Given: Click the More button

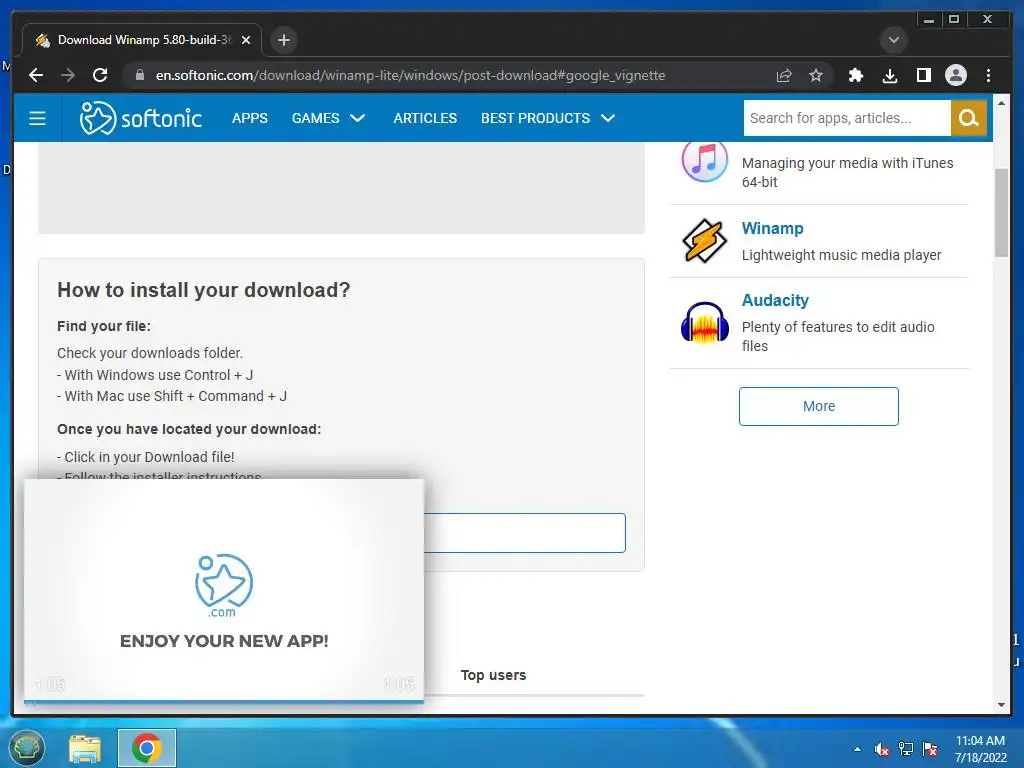Looking at the screenshot, I should point(818,406).
